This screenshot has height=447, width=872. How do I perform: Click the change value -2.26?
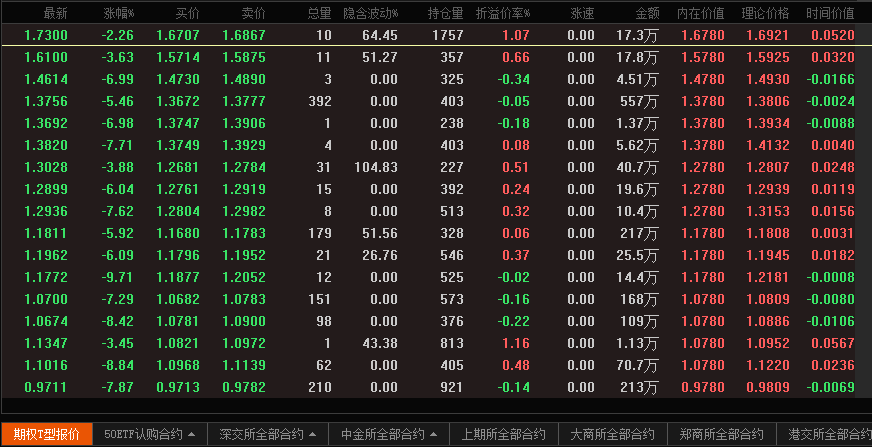point(117,35)
